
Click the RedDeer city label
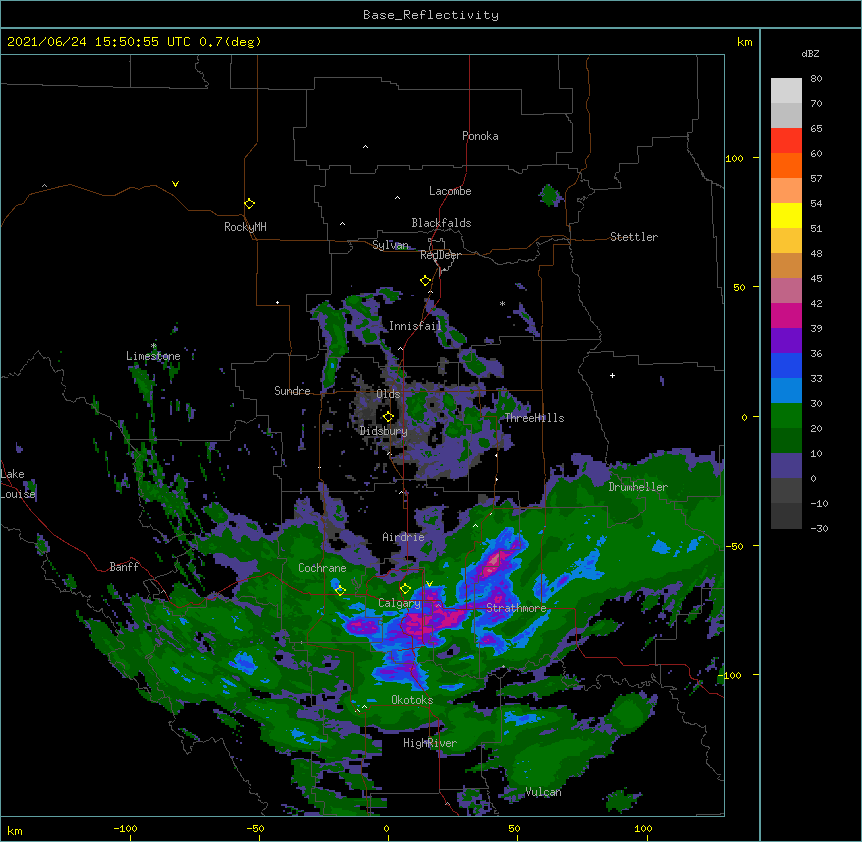[440, 255]
